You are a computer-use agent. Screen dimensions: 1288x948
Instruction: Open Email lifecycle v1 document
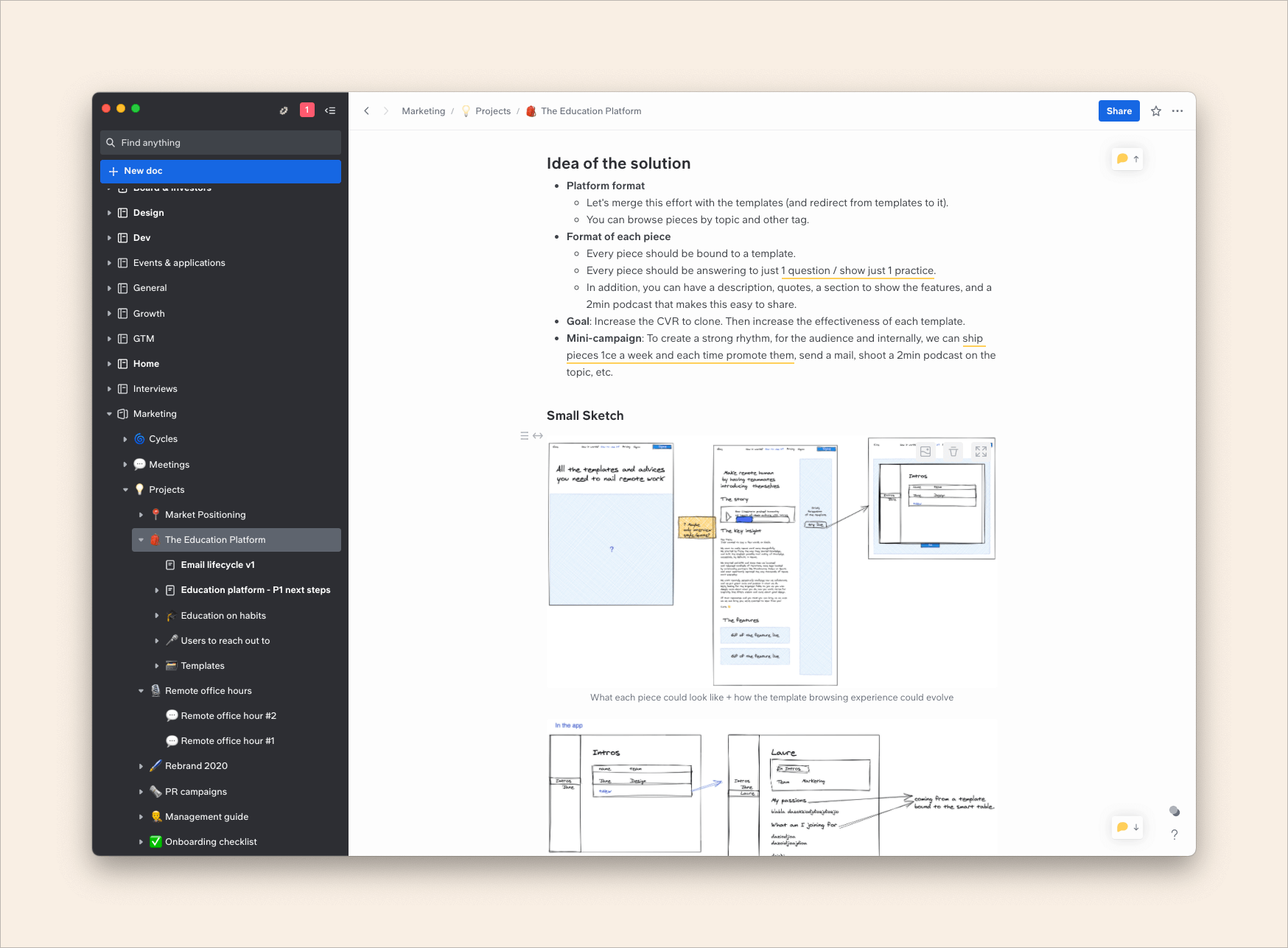point(217,565)
